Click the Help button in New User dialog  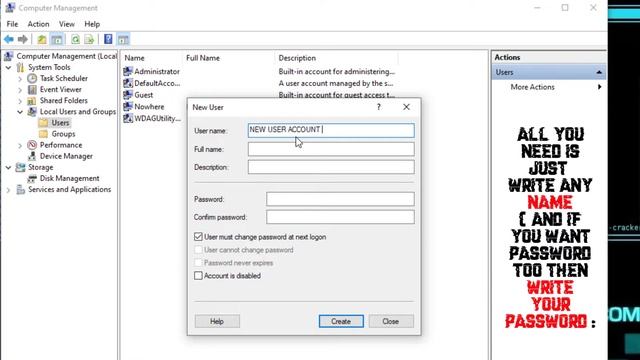(217, 321)
